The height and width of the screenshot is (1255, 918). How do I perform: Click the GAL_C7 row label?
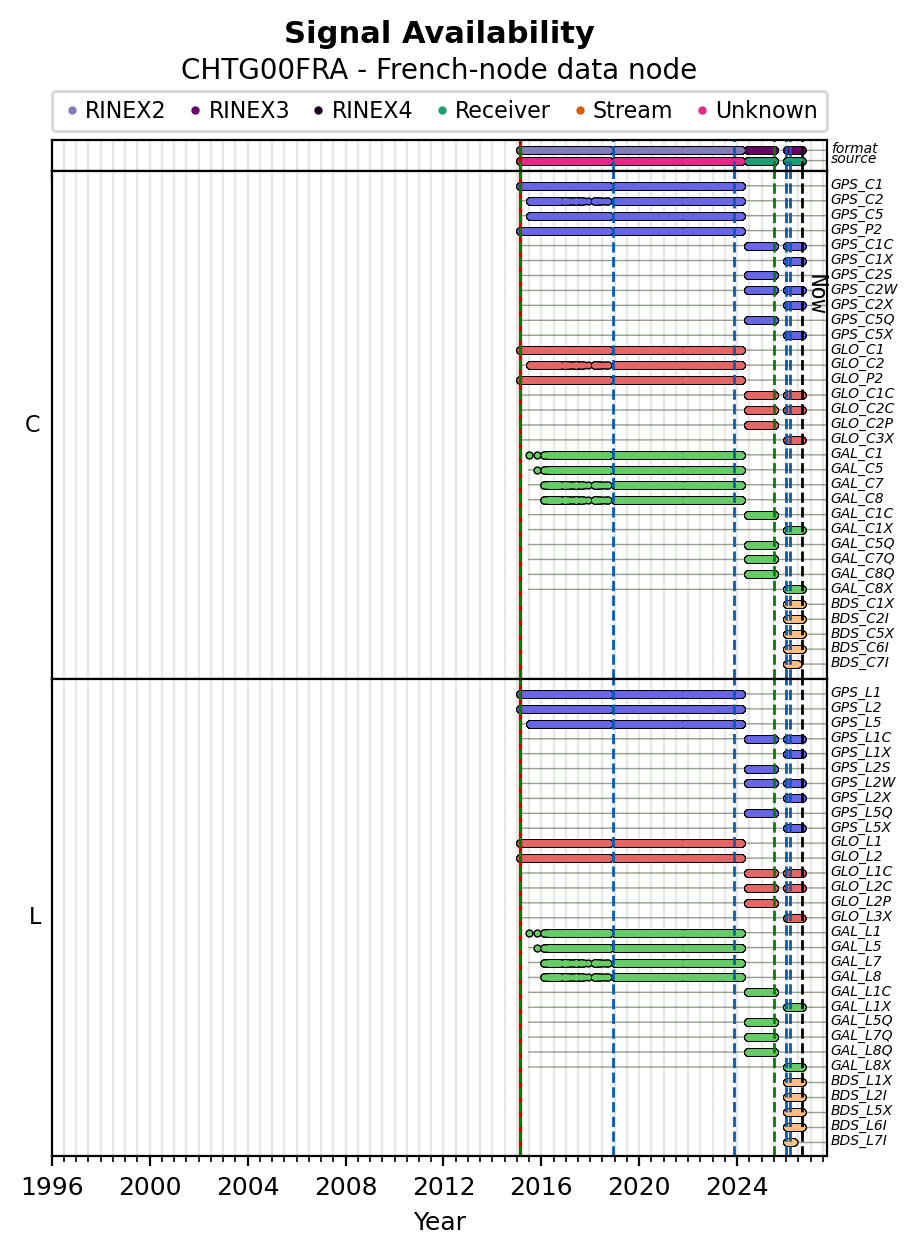(x=857, y=484)
